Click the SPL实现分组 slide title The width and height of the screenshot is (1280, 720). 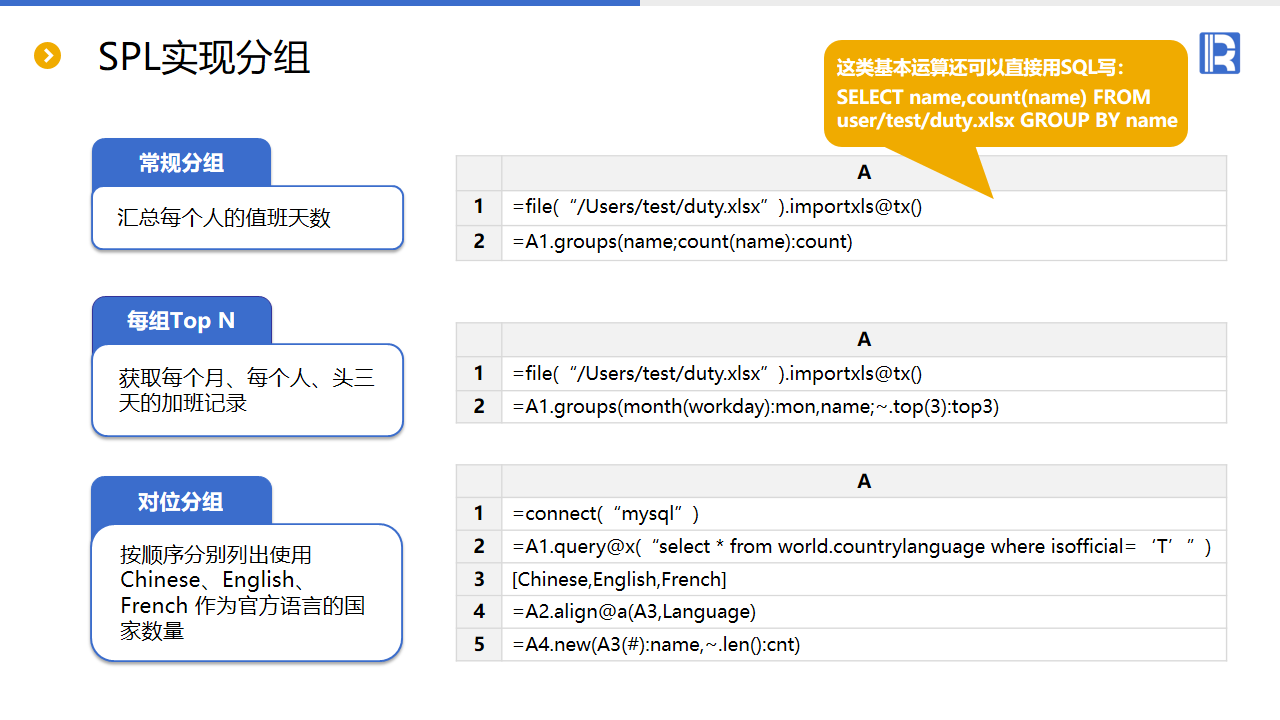(x=204, y=58)
